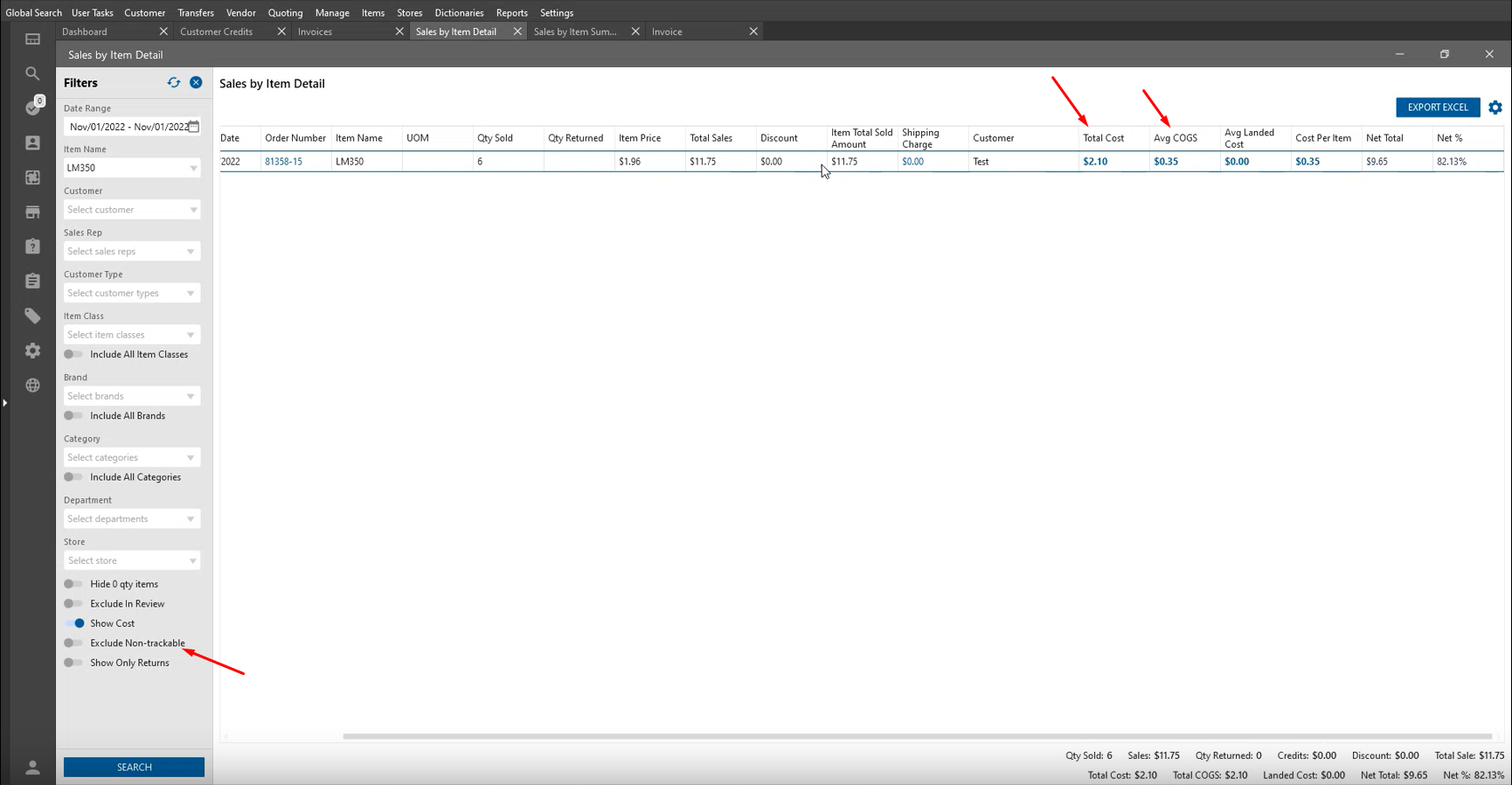Enable Hide 0 qty items switch
The image size is (1512, 785).
pyautogui.click(x=74, y=584)
